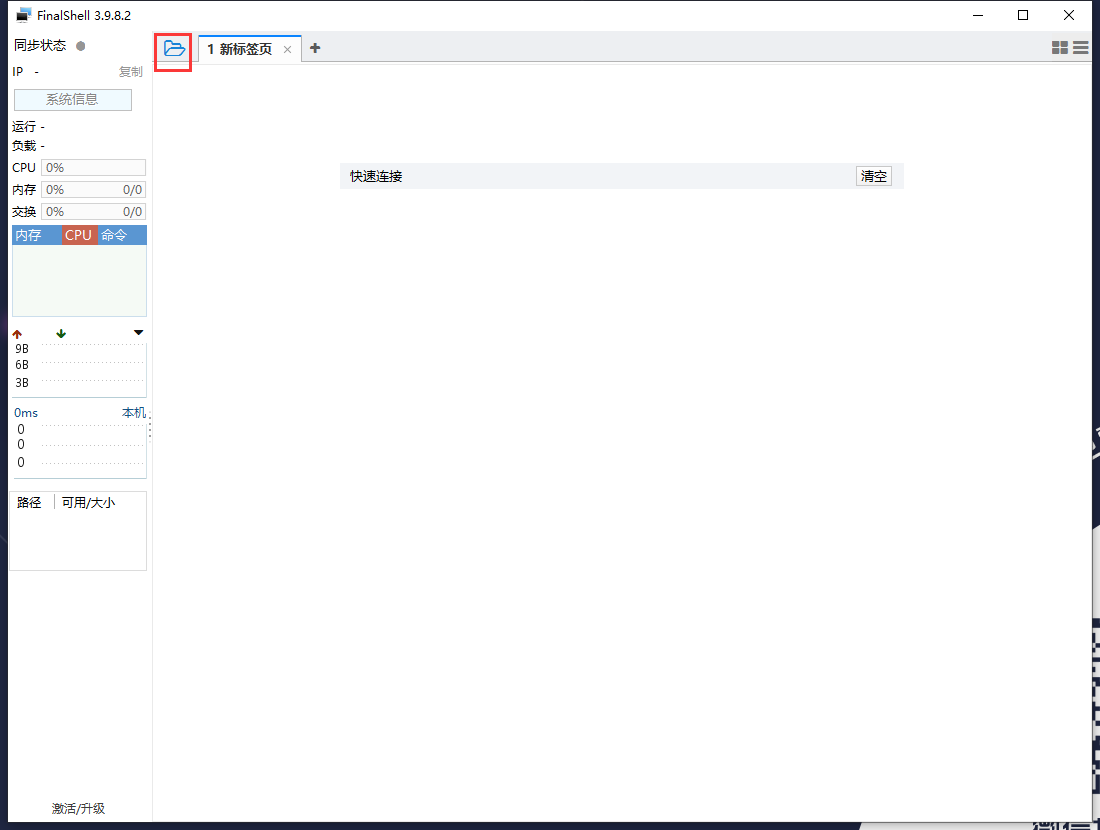The width and height of the screenshot is (1100, 830).
Task: Expand the network interface dropdown arrow
Action: [138, 333]
